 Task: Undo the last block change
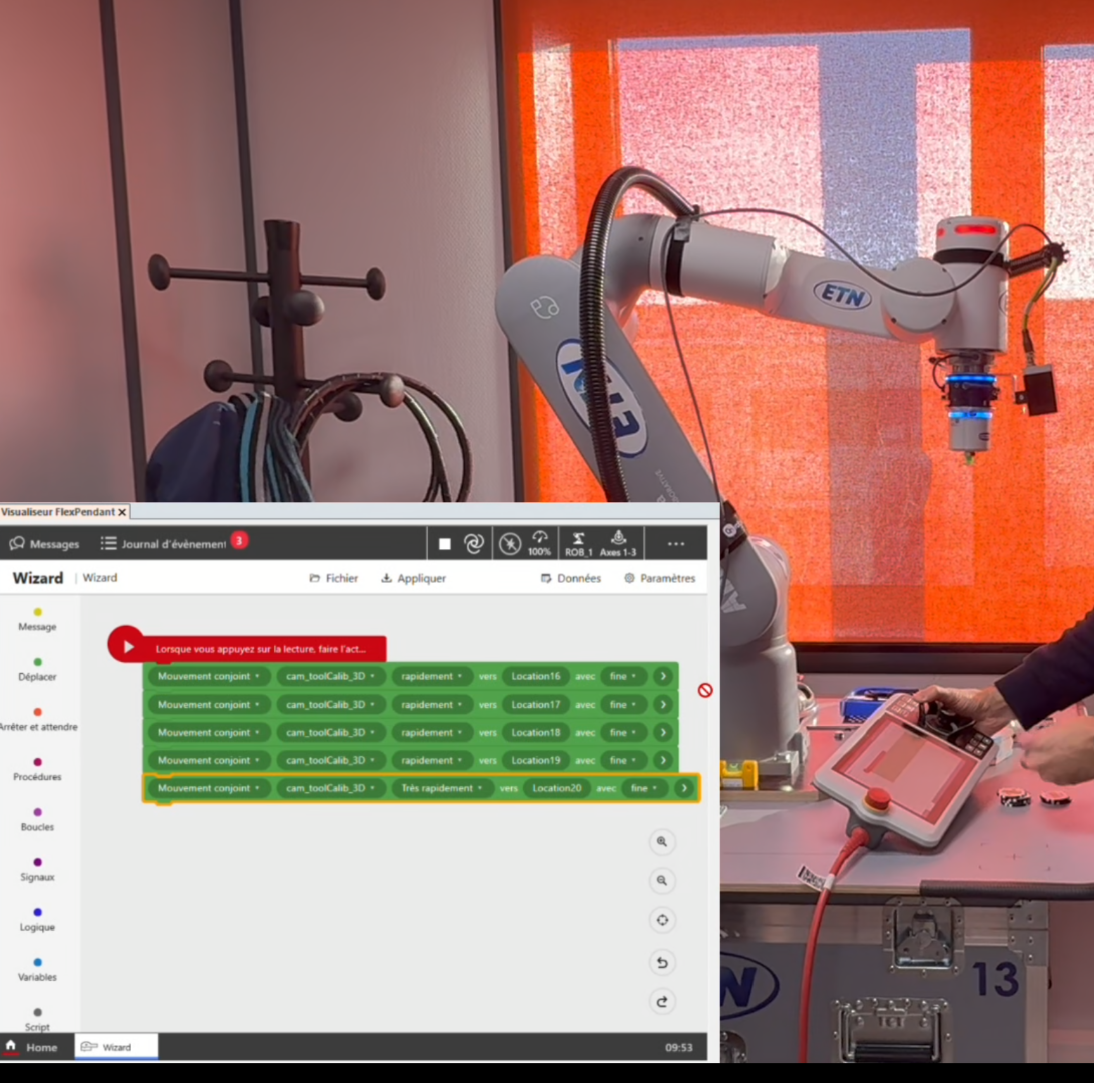click(x=661, y=963)
